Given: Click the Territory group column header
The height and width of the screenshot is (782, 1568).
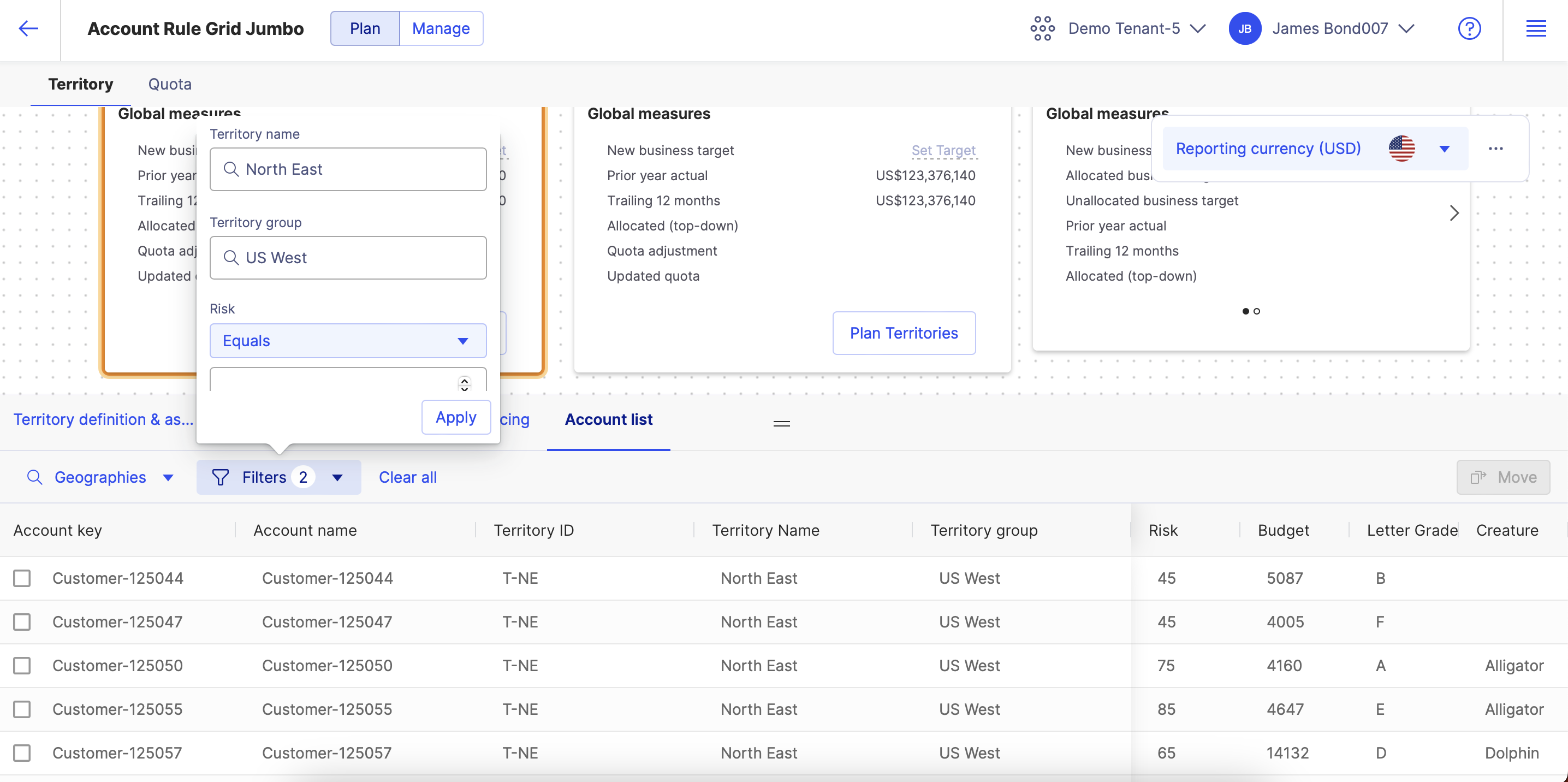Looking at the screenshot, I should [984, 530].
